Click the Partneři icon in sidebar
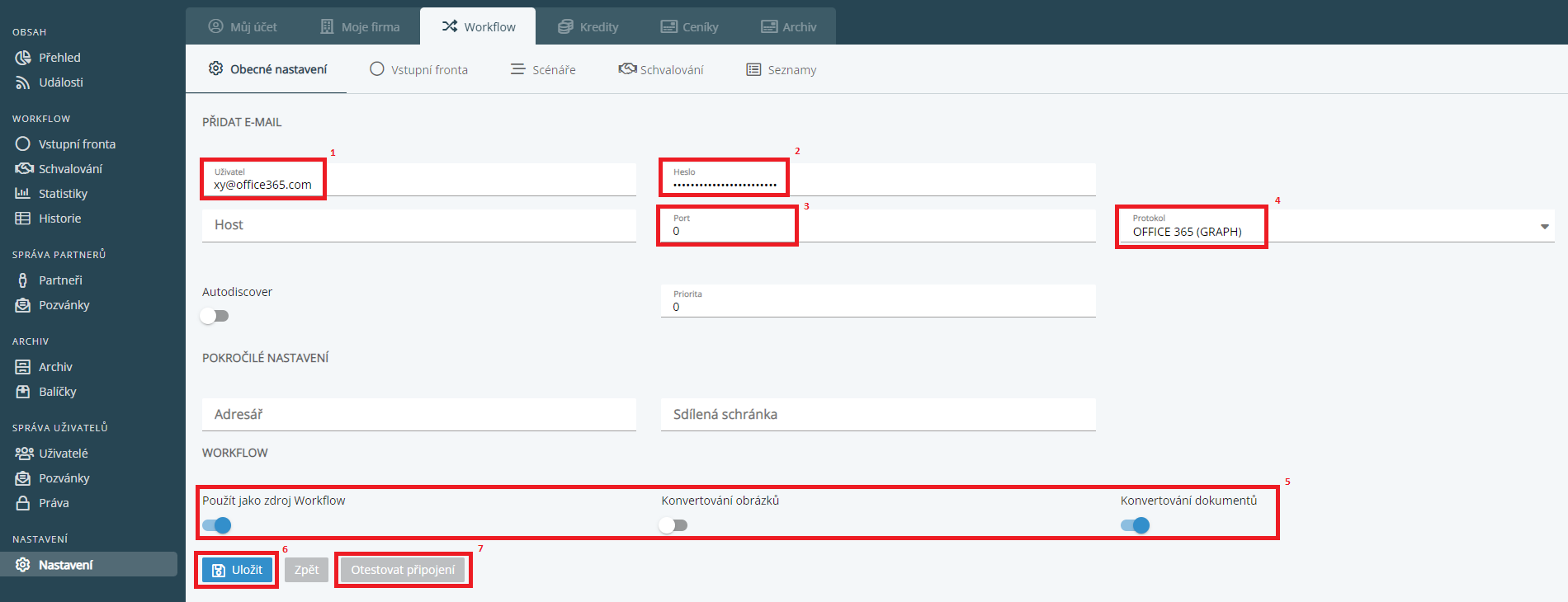 pos(23,280)
